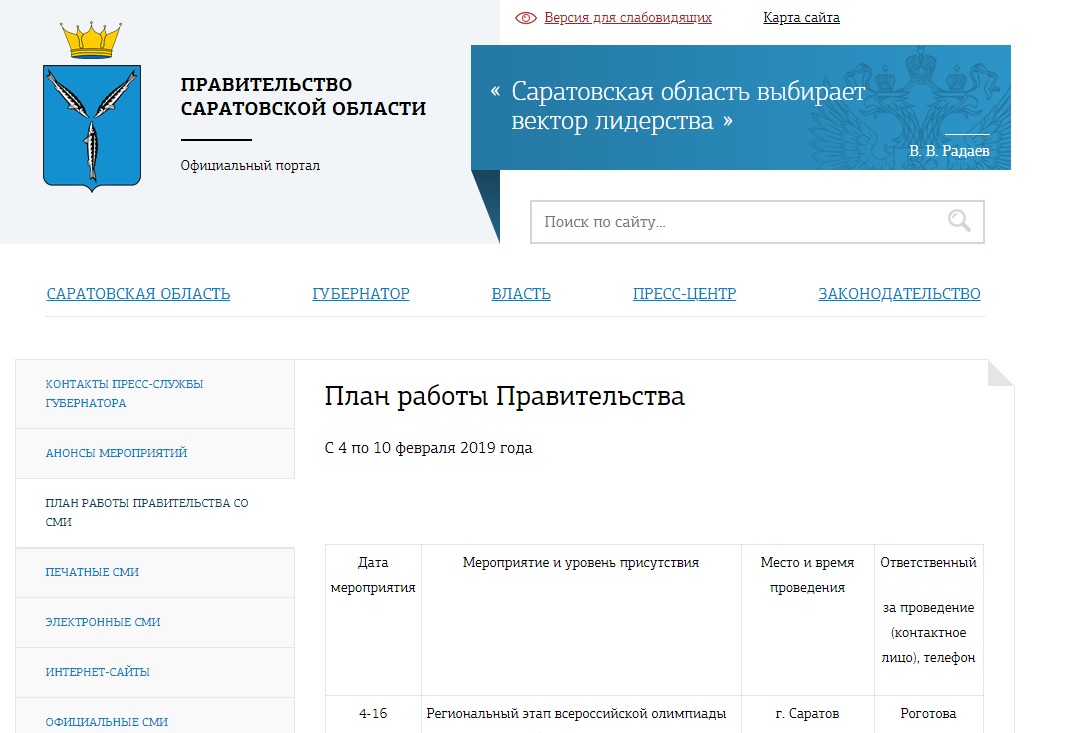Open the Законодательство menu item
Viewport: 1077px width, 733px height.
[x=899, y=294]
